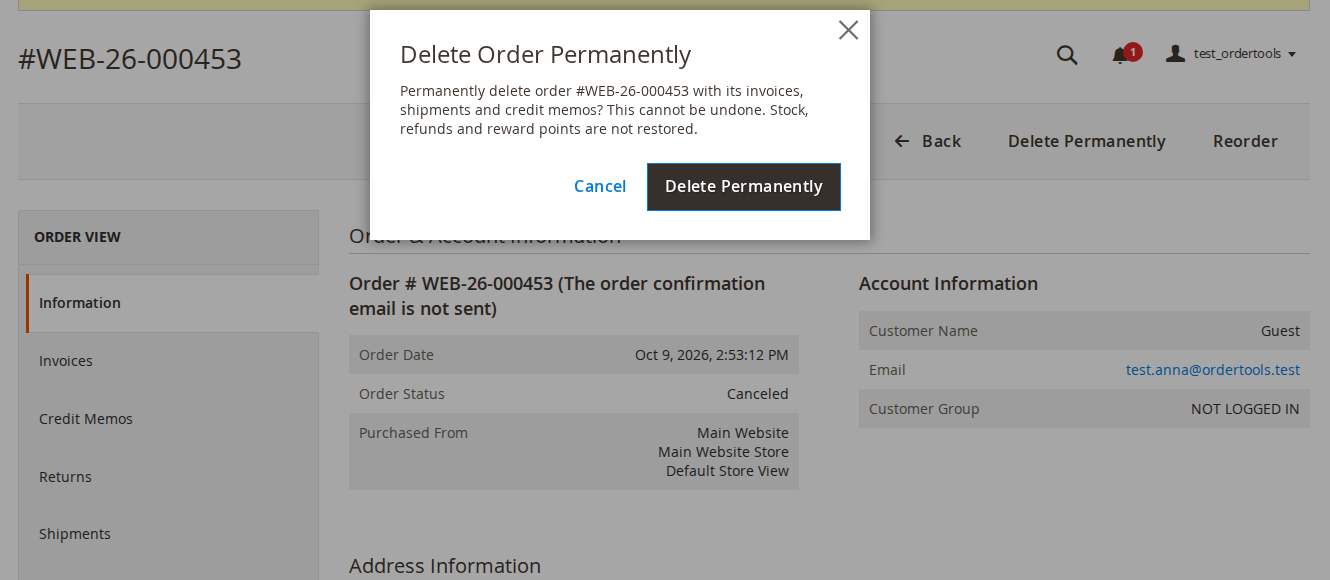Click Cancel in the delete dialog

tap(600, 187)
